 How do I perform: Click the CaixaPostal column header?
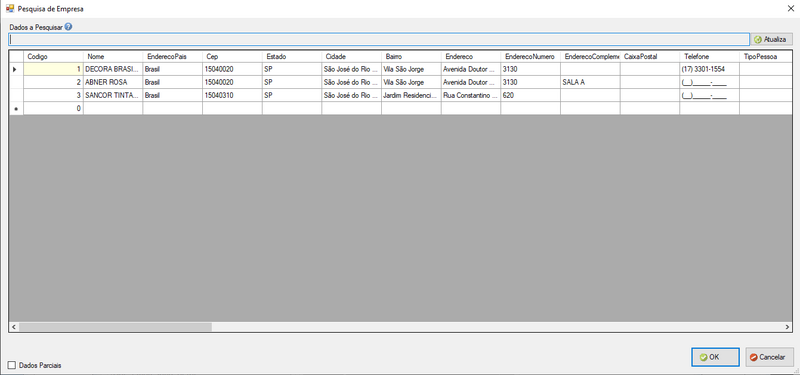[x=650, y=57]
